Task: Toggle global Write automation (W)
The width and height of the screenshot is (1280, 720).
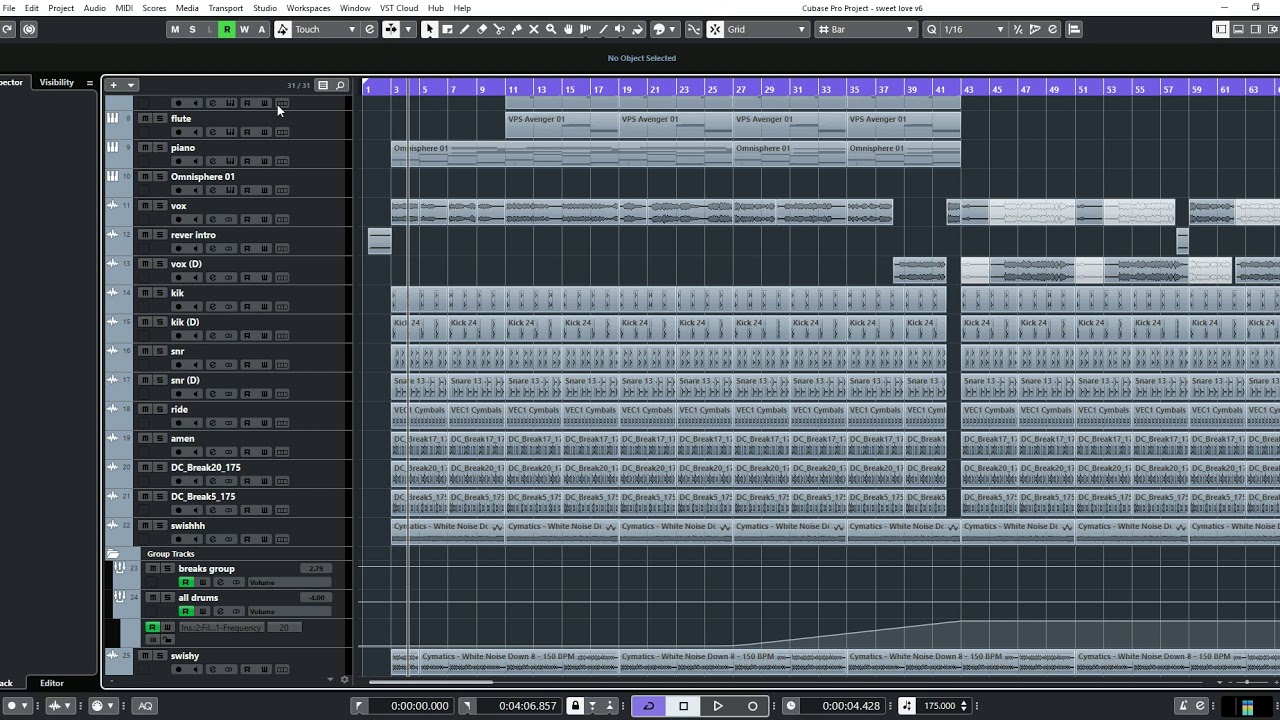Action: [x=244, y=29]
